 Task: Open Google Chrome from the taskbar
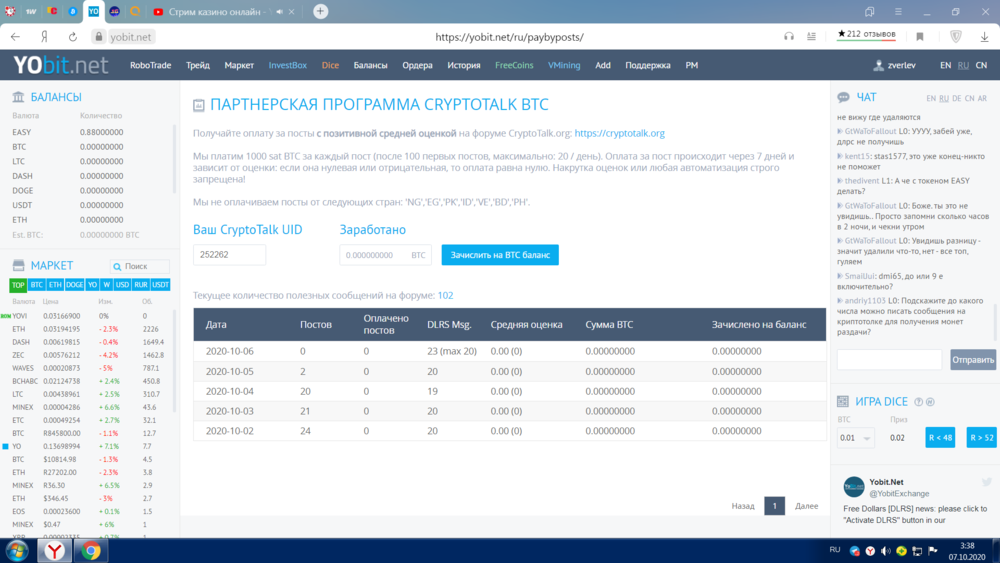pos(91,551)
